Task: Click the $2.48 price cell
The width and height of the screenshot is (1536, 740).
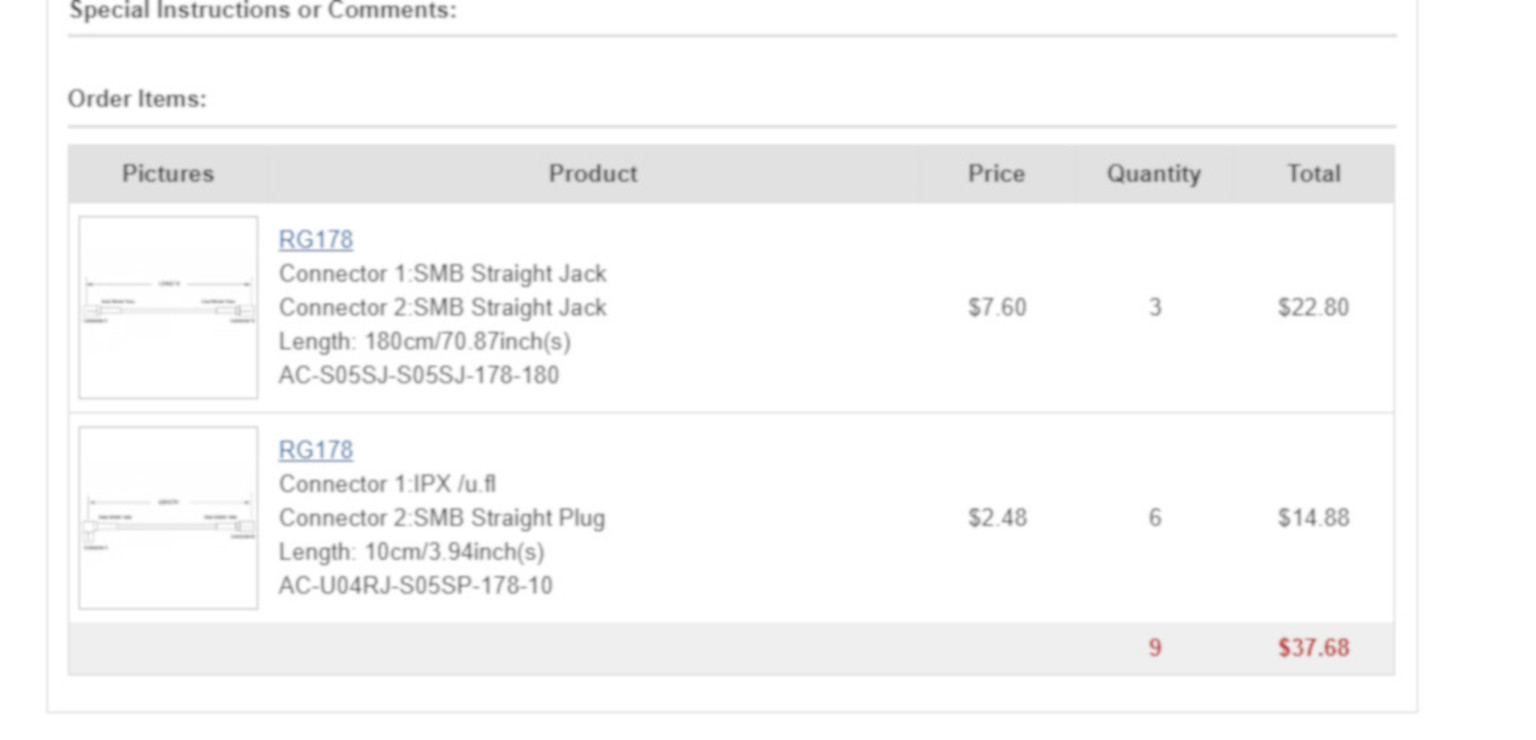Action: click(997, 518)
